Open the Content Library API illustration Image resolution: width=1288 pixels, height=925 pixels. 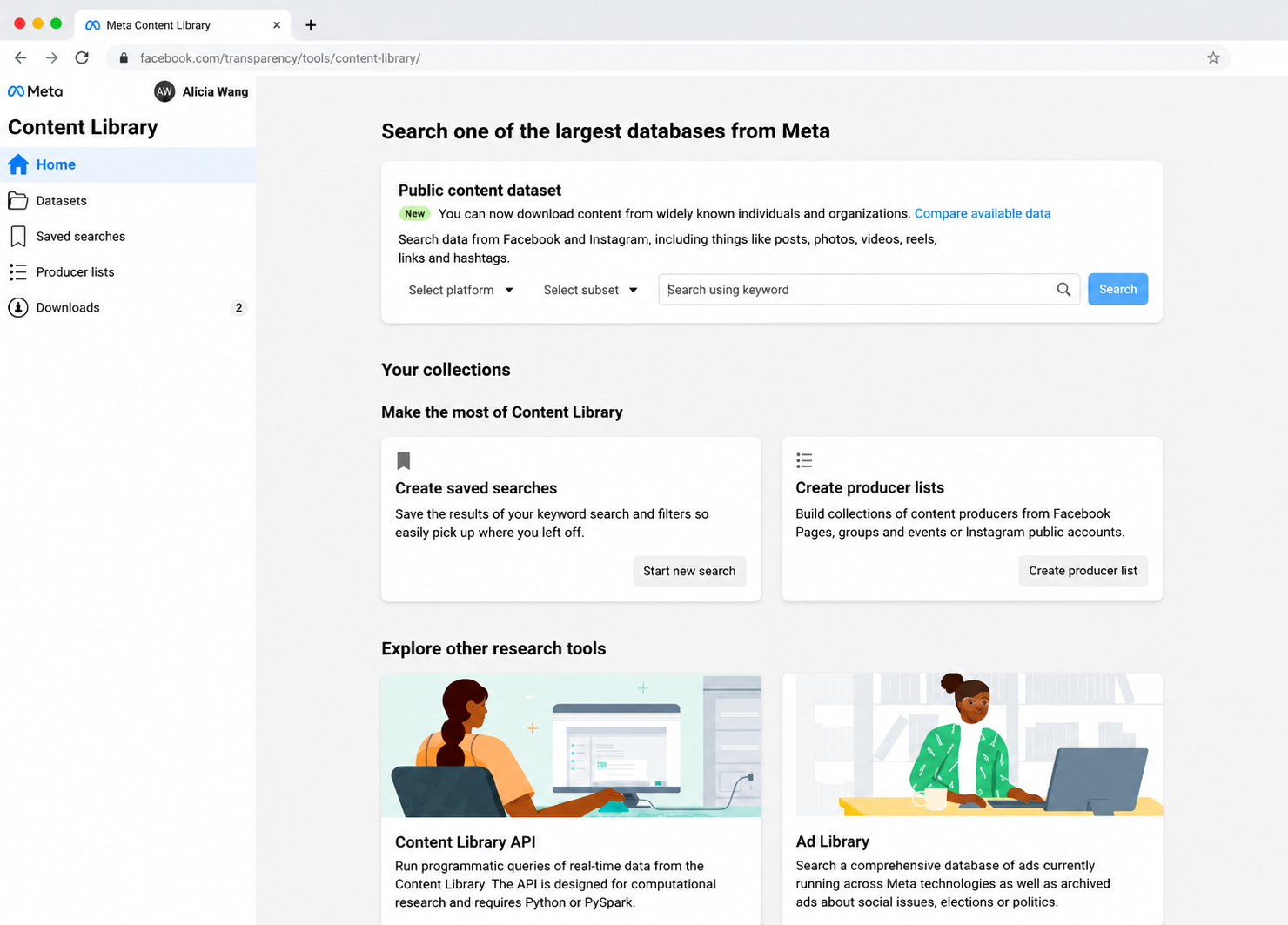[571, 746]
